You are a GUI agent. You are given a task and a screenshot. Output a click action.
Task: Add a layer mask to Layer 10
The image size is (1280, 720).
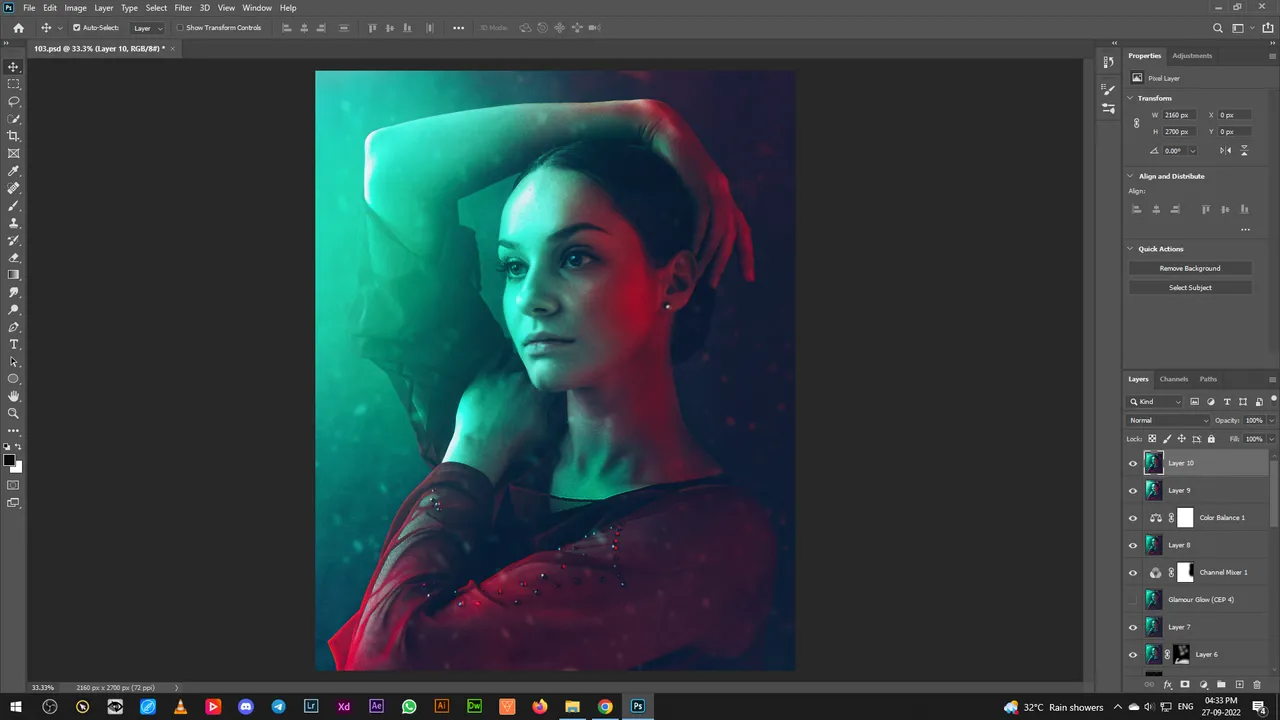coord(1185,685)
